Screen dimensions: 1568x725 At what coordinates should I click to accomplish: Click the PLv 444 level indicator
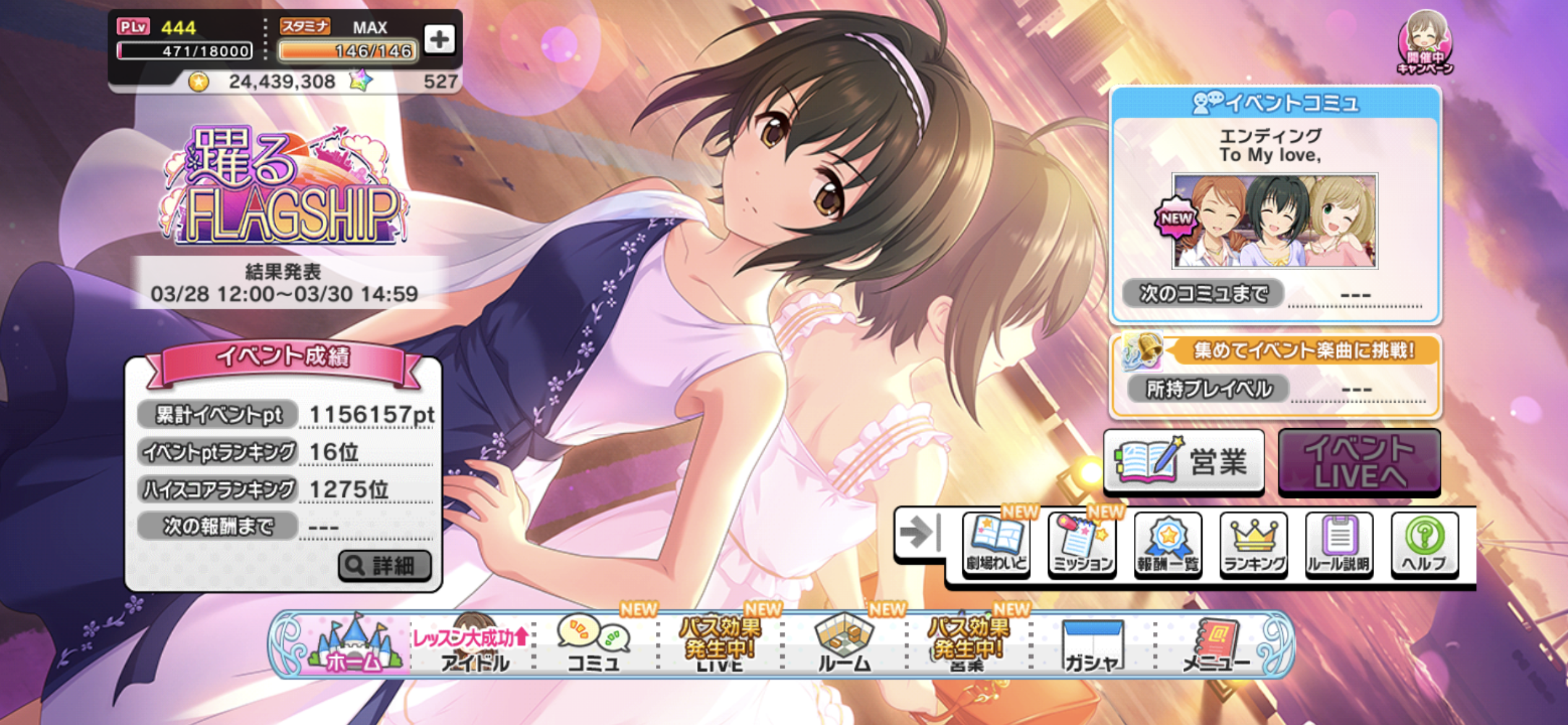coord(157,27)
